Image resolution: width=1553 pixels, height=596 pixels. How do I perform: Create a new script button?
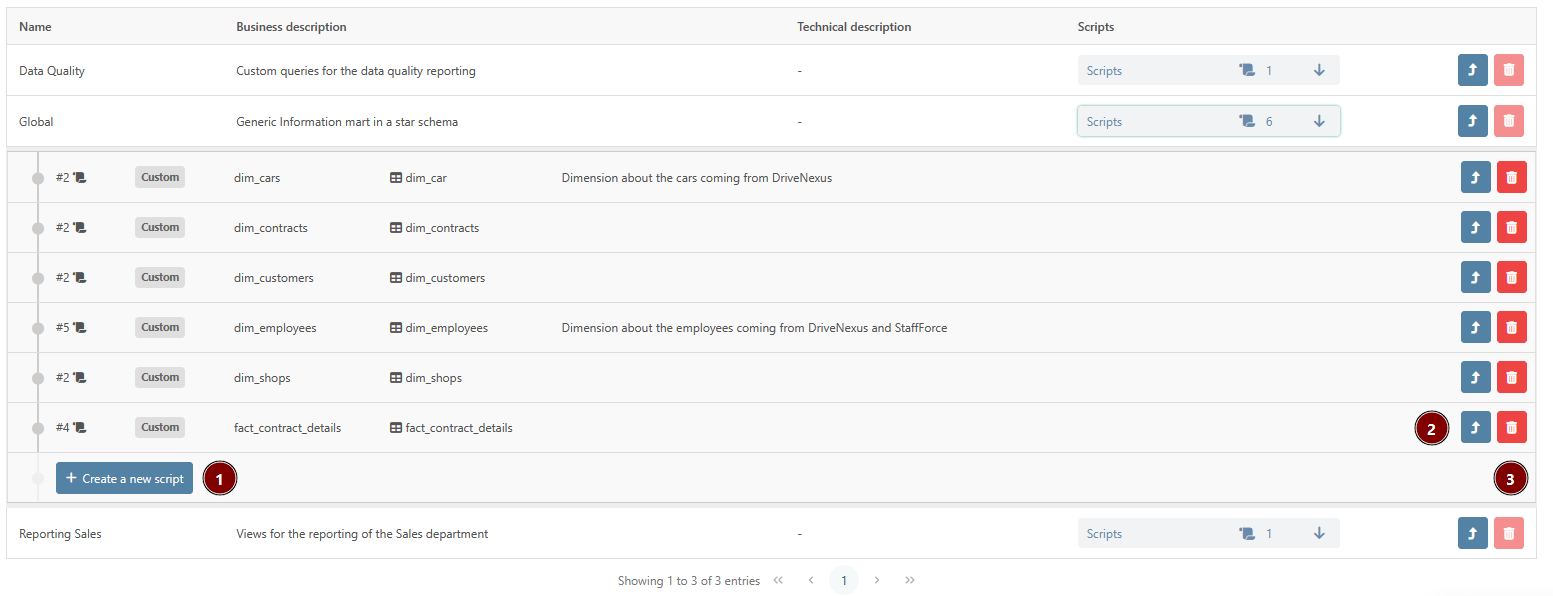point(124,478)
